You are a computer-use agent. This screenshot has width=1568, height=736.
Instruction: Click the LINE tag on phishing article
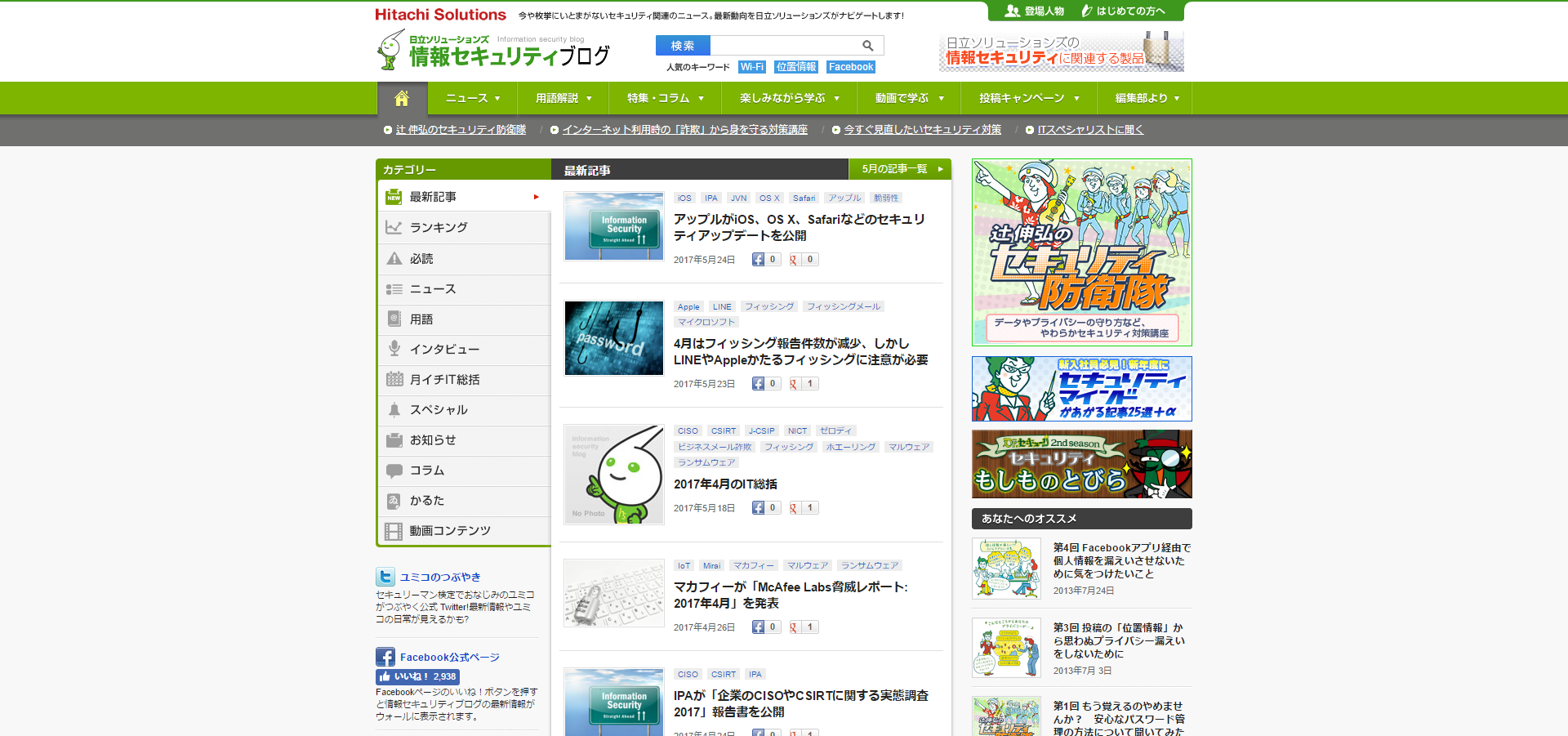tap(722, 307)
